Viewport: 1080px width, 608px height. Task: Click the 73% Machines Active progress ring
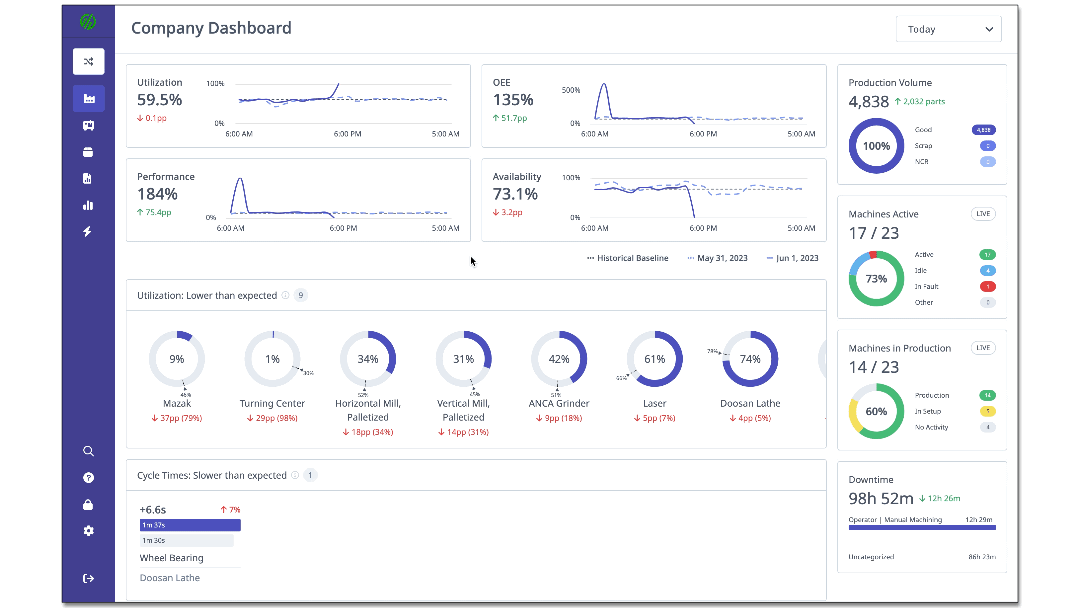876,278
